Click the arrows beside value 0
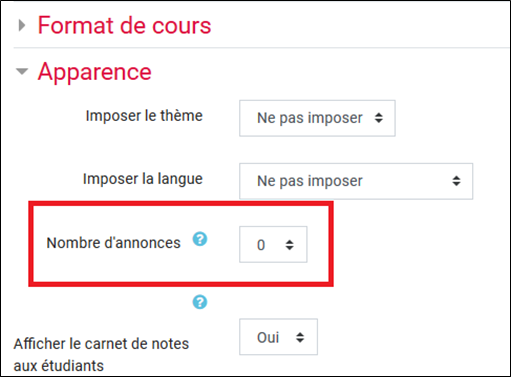 290,245
